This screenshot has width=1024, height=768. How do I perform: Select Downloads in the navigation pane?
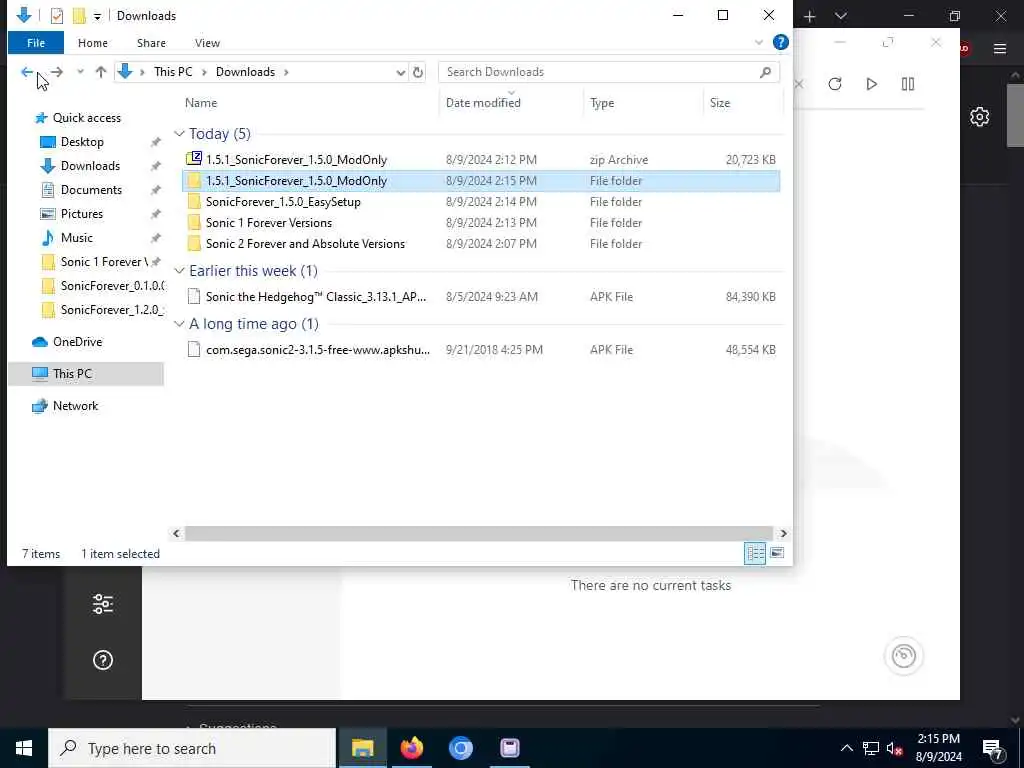click(x=90, y=166)
